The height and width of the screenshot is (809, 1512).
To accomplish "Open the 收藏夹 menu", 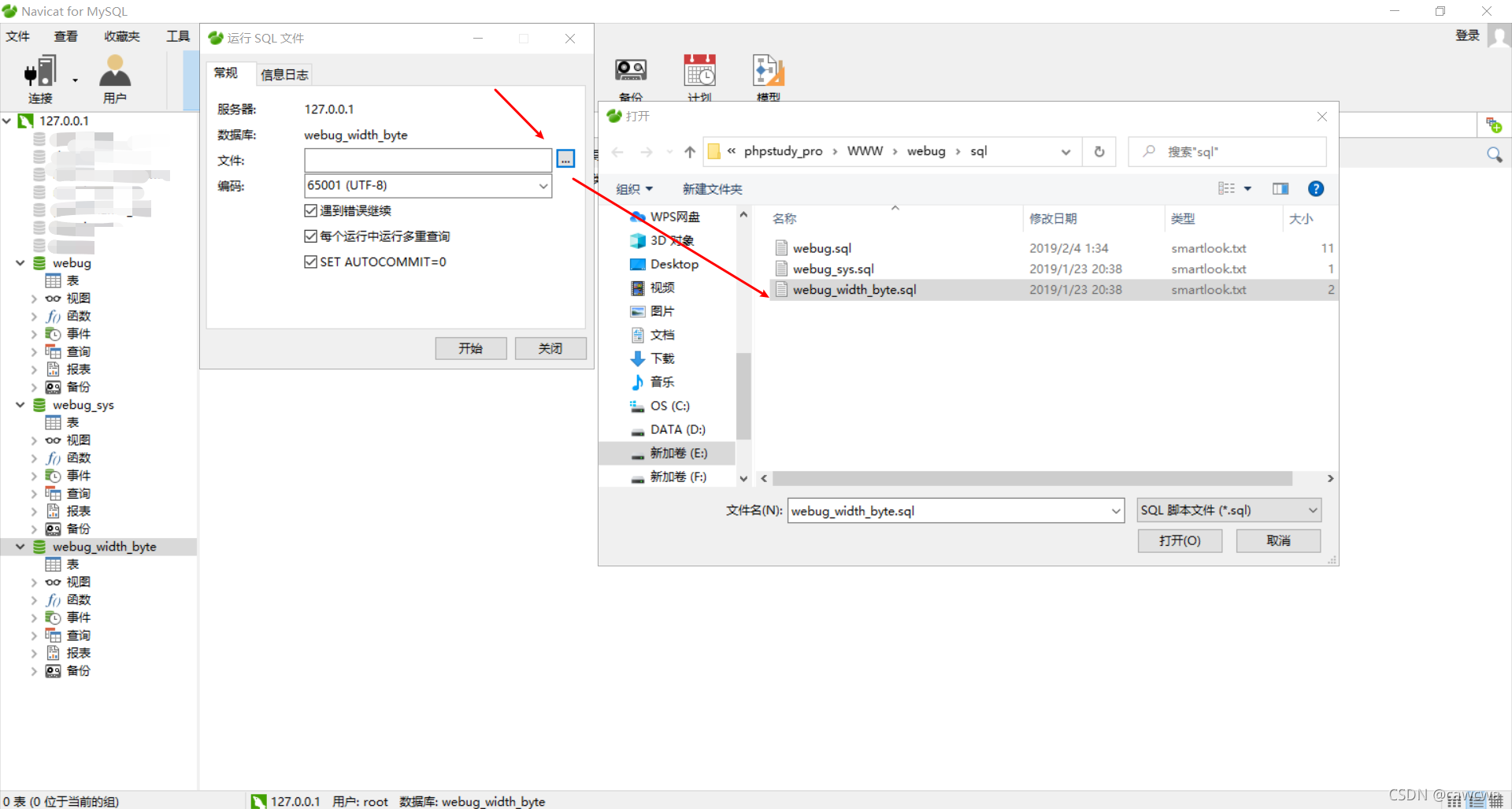I will 121,36.
